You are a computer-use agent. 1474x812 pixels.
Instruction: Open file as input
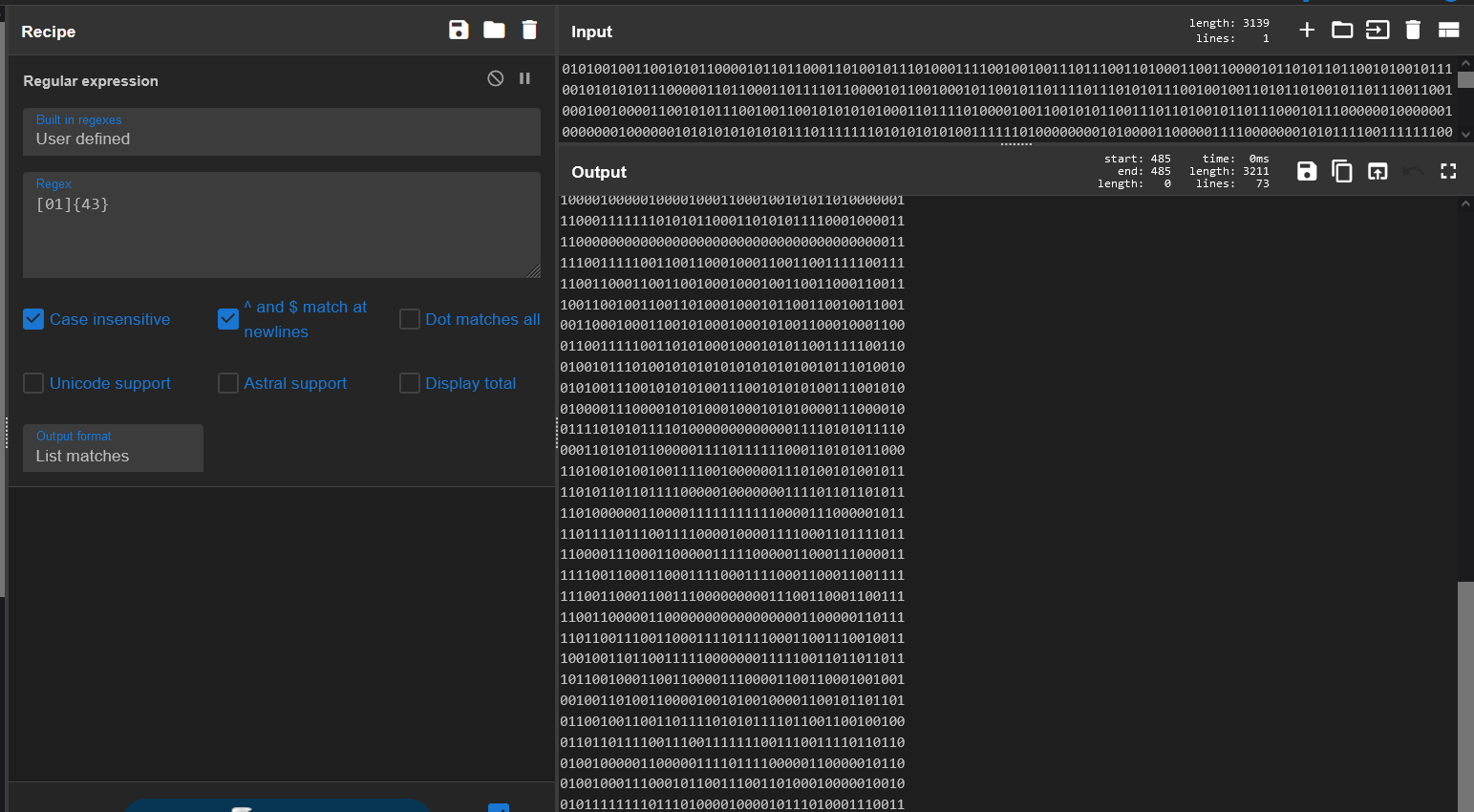click(x=1378, y=30)
